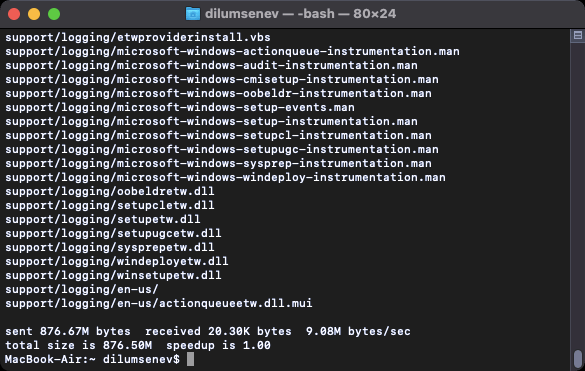Click the line 'support/logging/setupcletw.dll'
585x371 pixels.
pyautogui.click(x=110, y=205)
